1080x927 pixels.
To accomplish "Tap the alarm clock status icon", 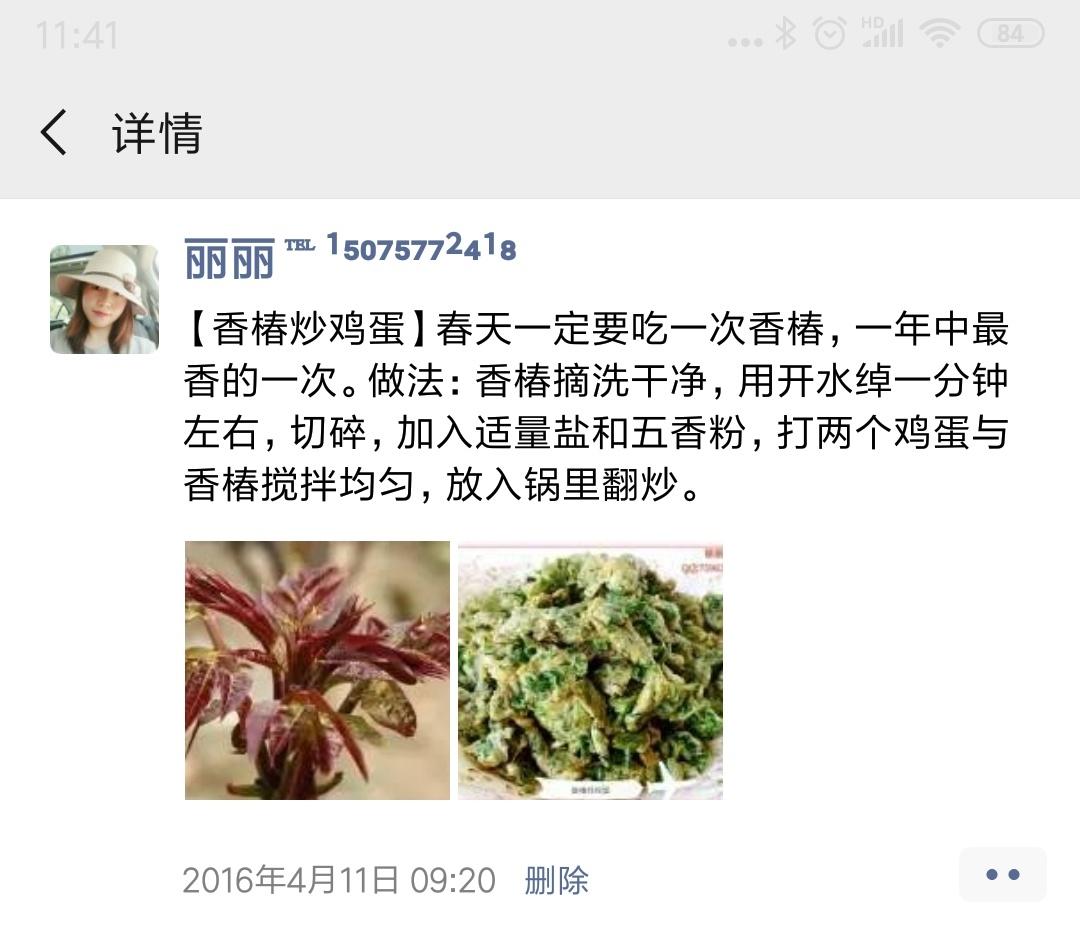I will coord(829,34).
